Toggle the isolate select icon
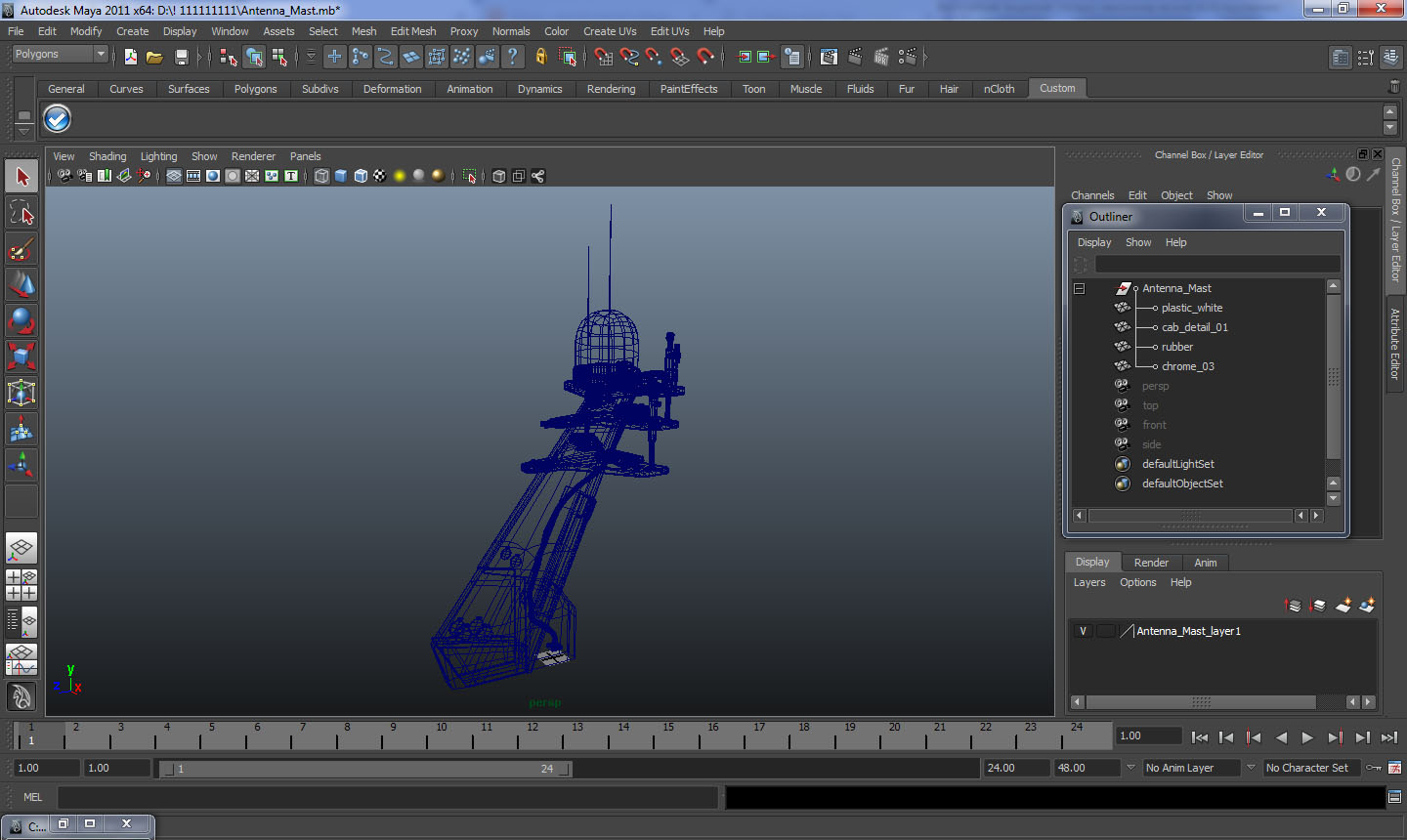Viewport: 1407px width, 840px height. tap(470, 176)
